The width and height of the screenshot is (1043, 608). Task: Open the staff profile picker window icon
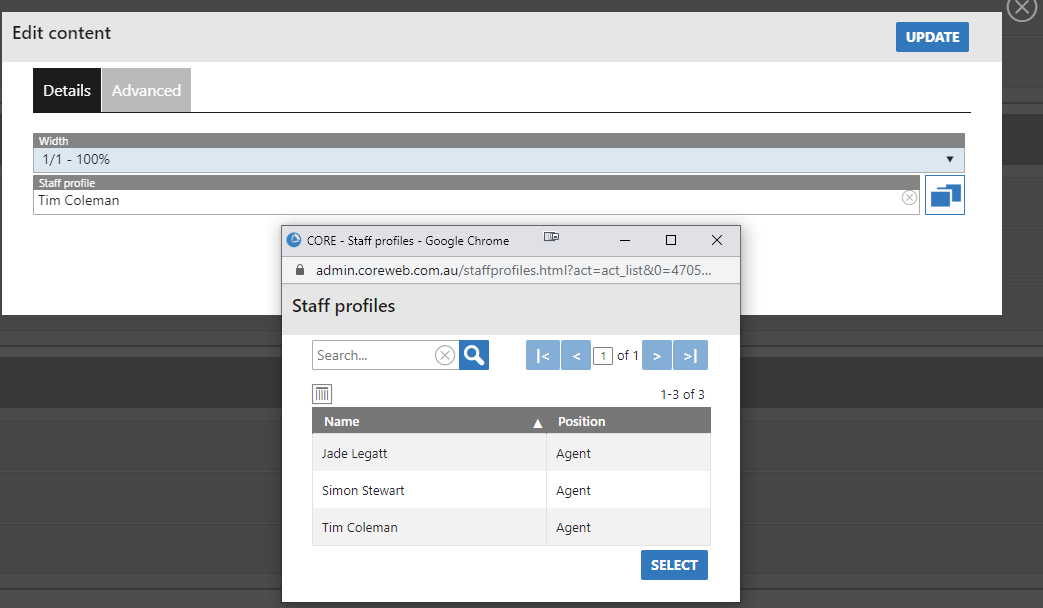point(945,195)
